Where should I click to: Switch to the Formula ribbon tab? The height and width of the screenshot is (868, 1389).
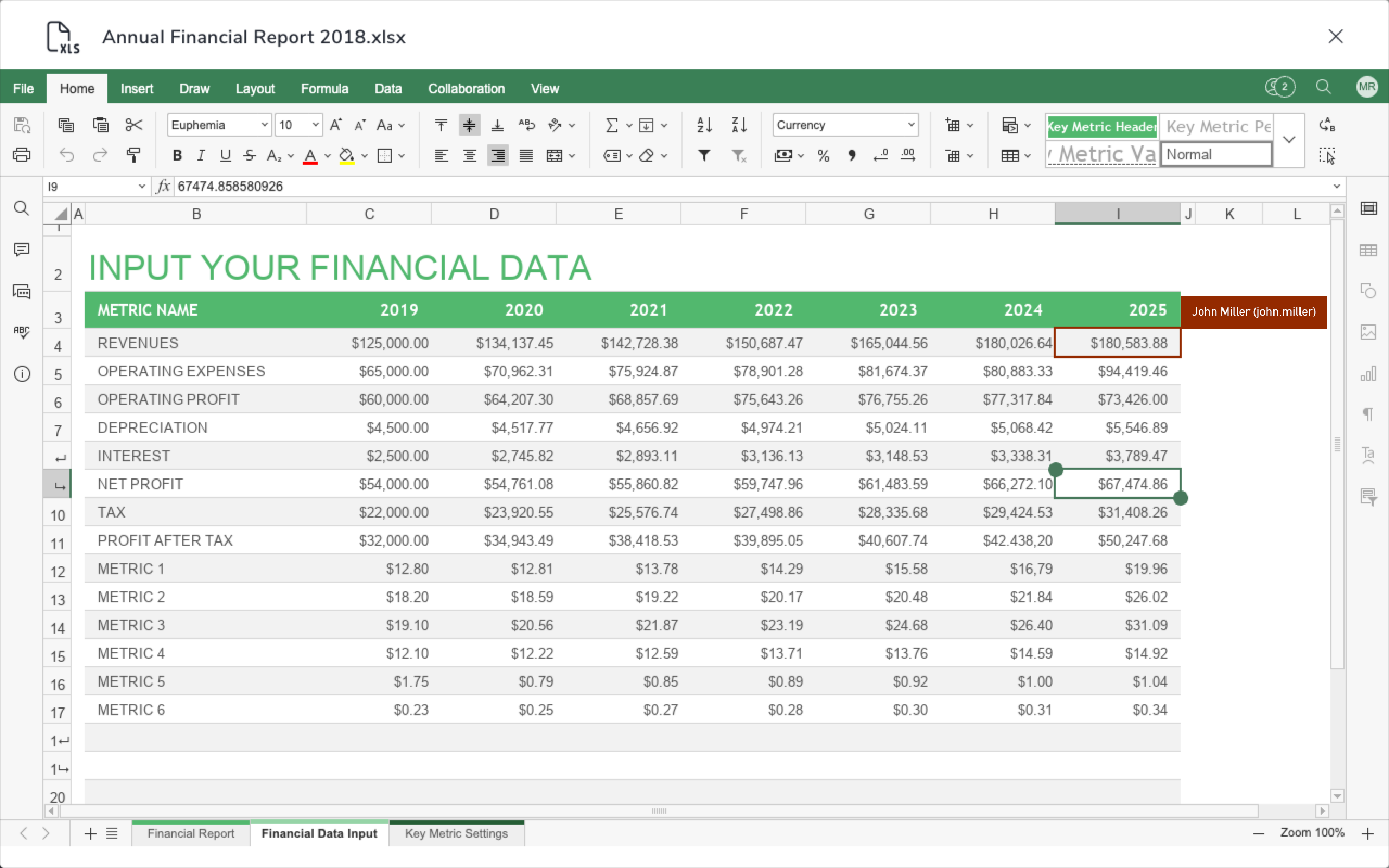coord(325,88)
